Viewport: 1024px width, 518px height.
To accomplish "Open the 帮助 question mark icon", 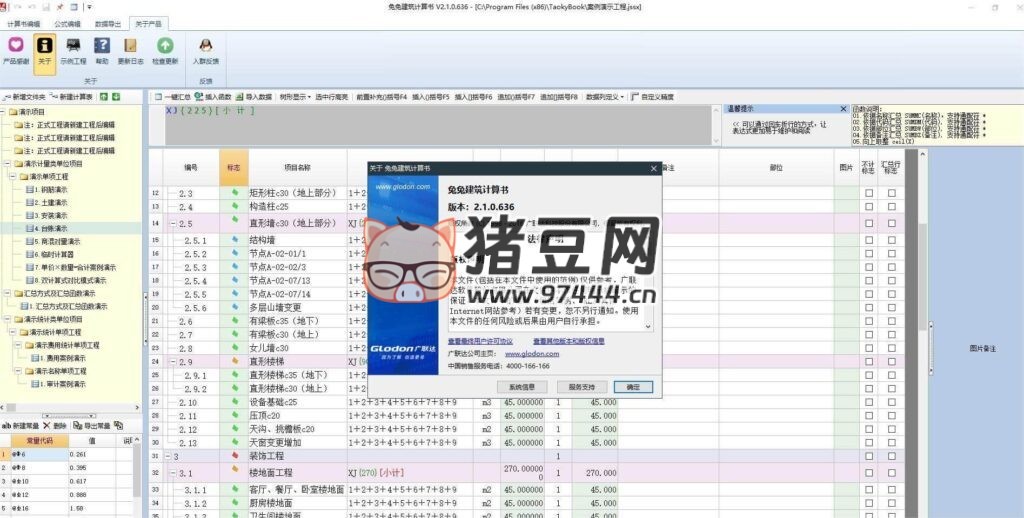I will pos(102,44).
